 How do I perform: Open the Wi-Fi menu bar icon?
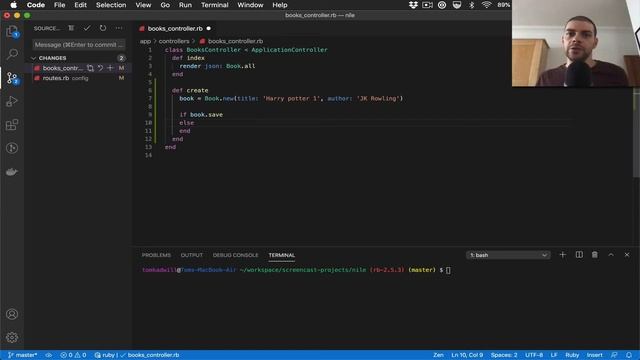point(486,5)
